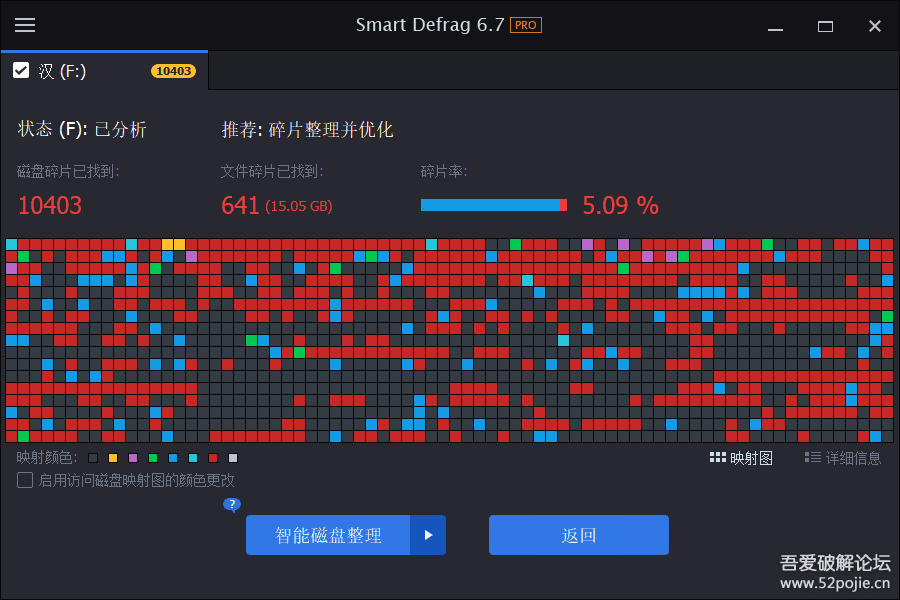Click the yellow legend color swatch
The height and width of the screenshot is (600, 900).
tap(113, 458)
